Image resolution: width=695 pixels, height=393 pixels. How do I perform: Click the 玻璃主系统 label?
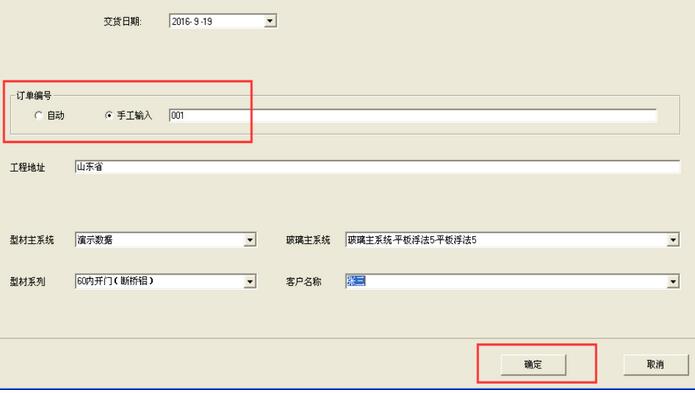coord(308,240)
